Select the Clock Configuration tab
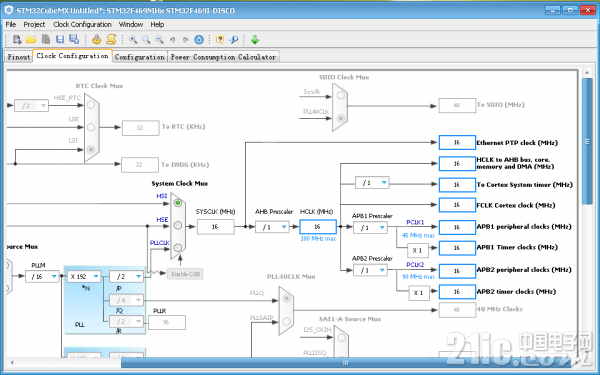The height and width of the screenshot is (375, 600). tap(73, 56)
